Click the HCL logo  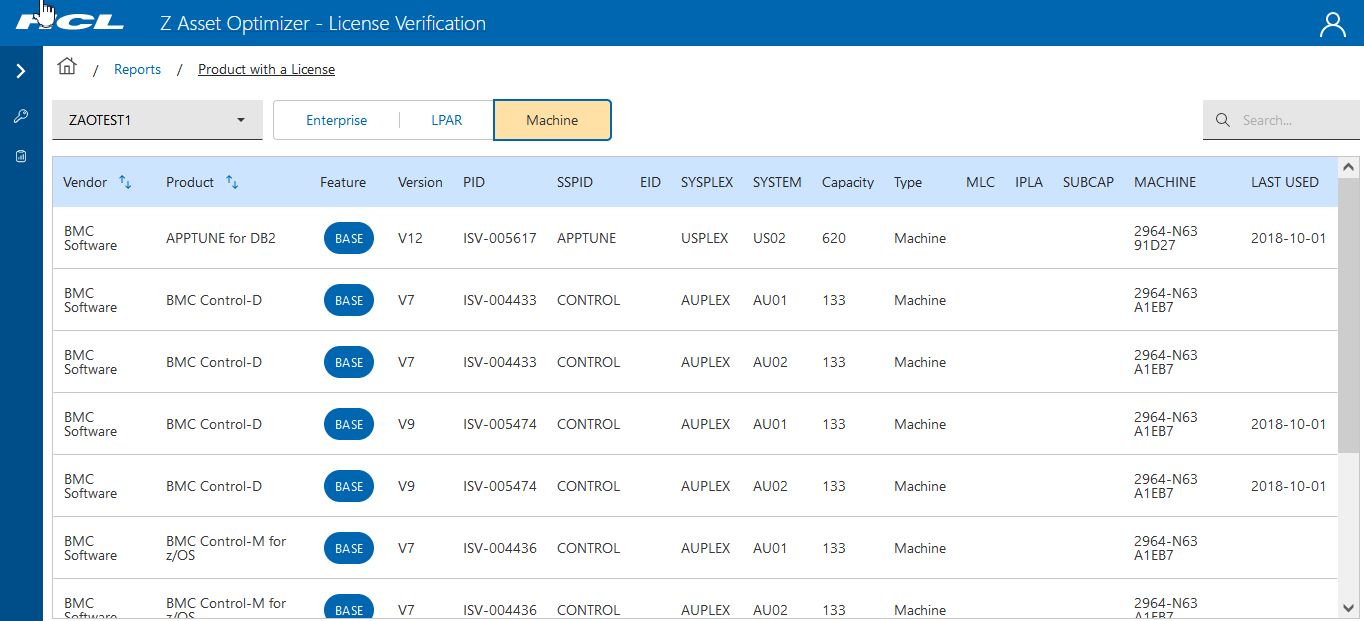70,23
